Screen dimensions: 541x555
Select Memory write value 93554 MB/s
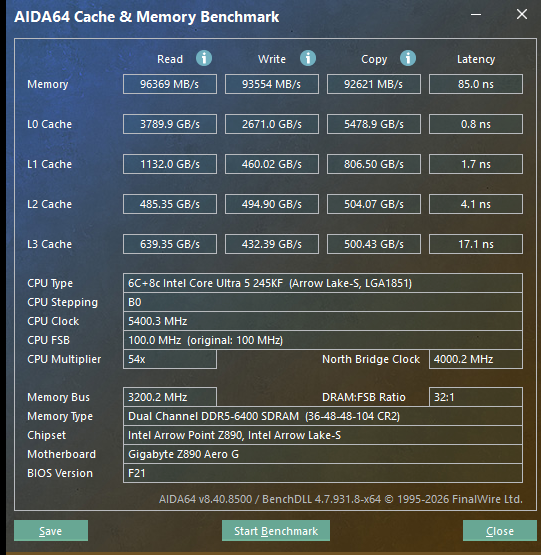pos(272,84)
